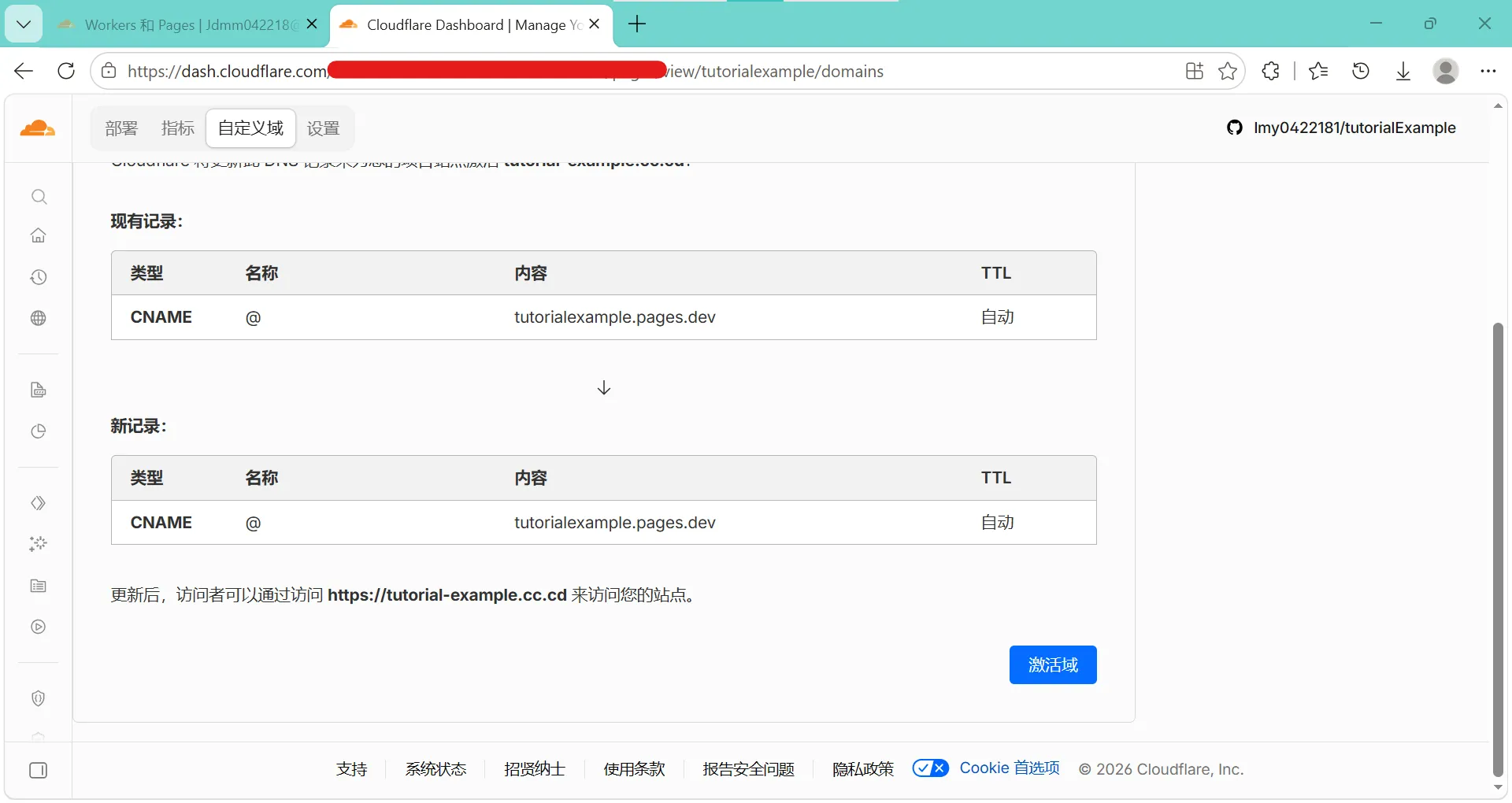The image size is (1512, 803).
Task: Open the browser settings ellipsis menu
Action: click(x=1488, y=71)
